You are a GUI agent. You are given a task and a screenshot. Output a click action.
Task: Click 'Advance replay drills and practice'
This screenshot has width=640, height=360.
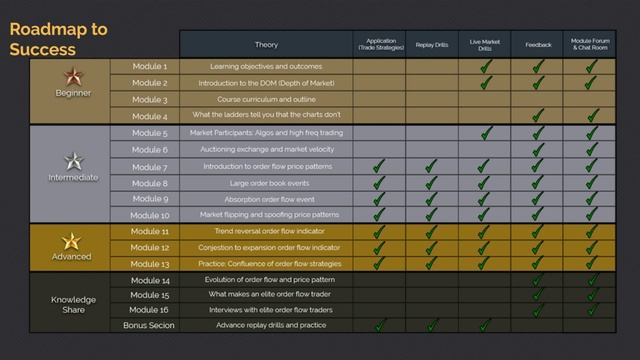[x=271, y=325]
